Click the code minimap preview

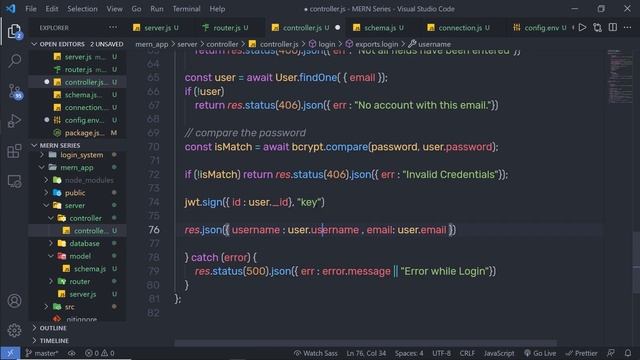tap(620, 76)
